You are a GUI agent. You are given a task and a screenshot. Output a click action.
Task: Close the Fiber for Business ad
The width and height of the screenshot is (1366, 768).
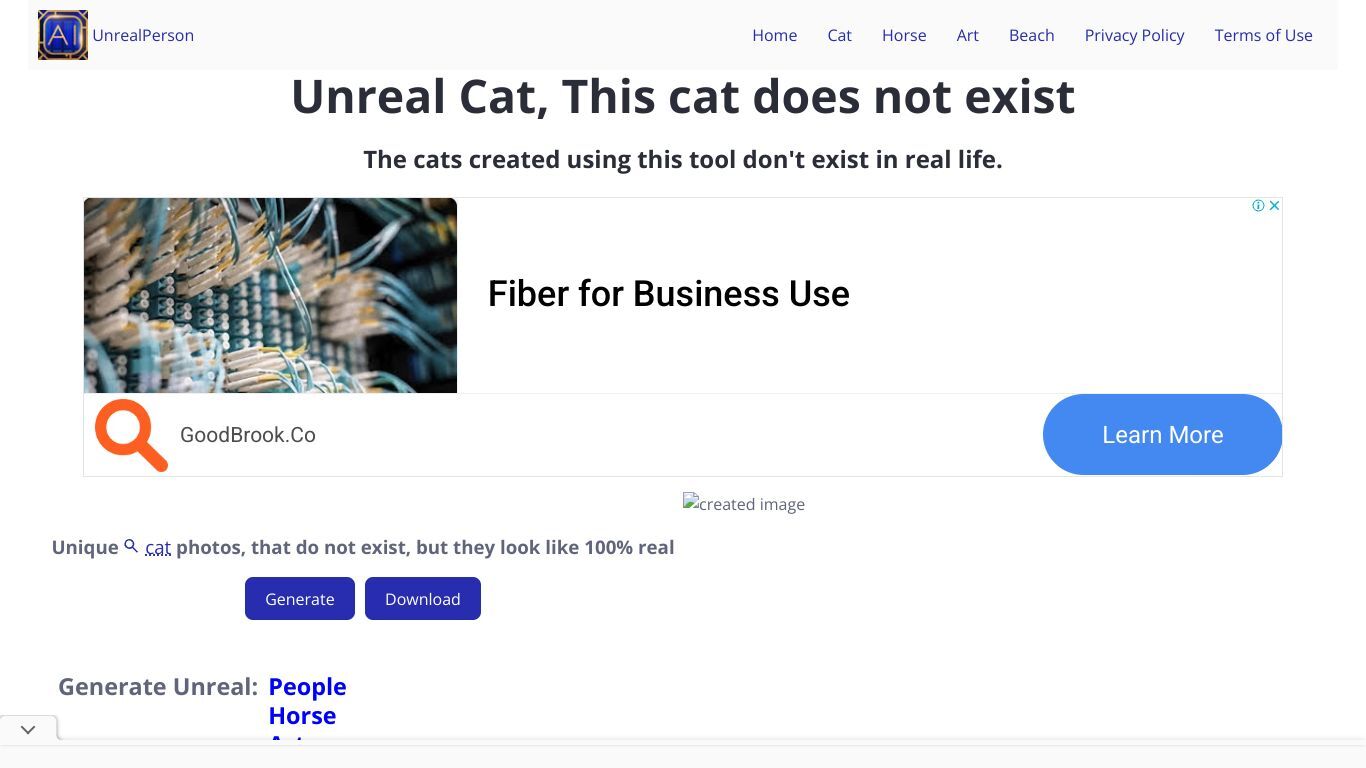pyautogui.click(x=1274, y=206)
